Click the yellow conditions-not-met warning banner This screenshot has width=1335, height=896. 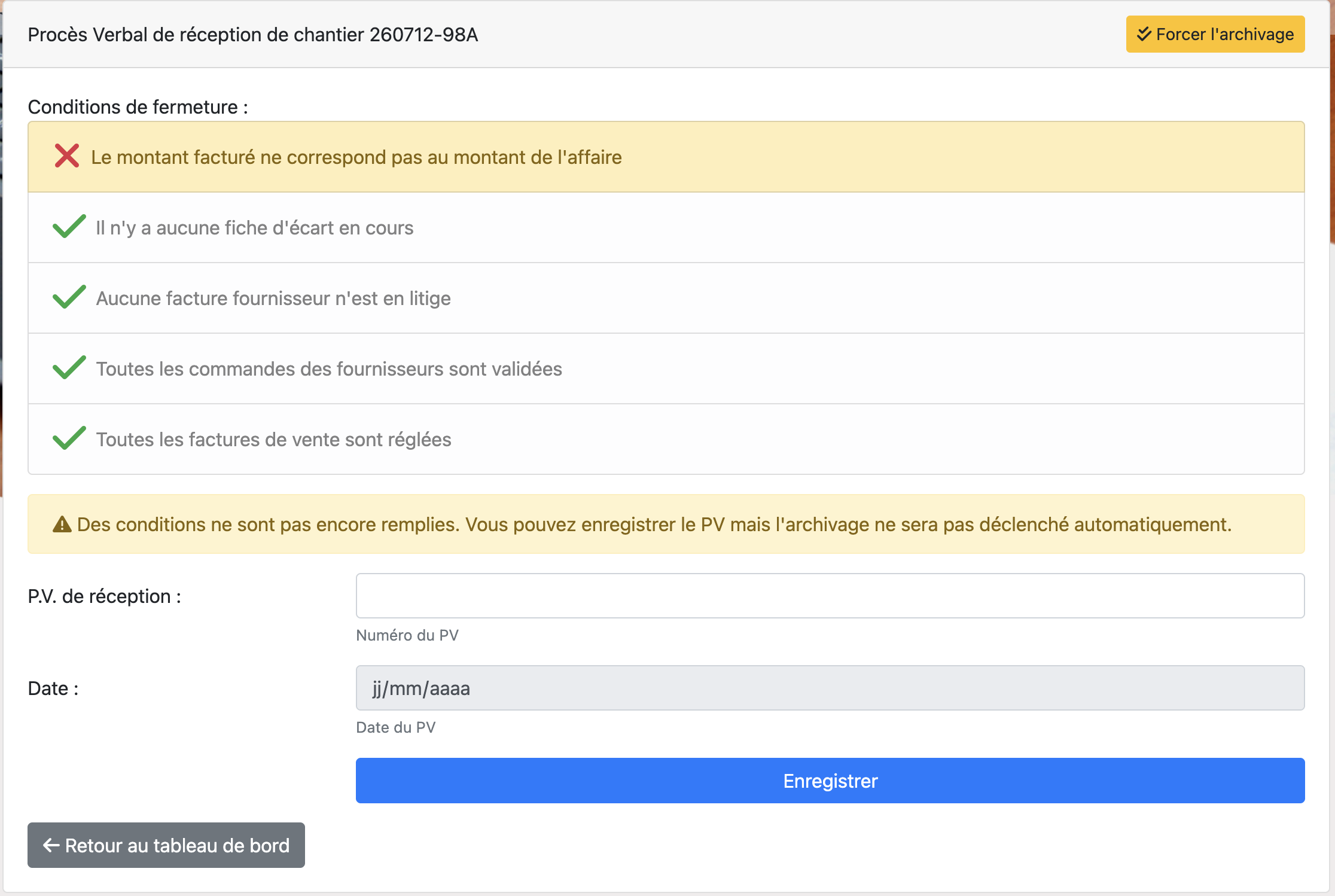[x=665, y=525]
